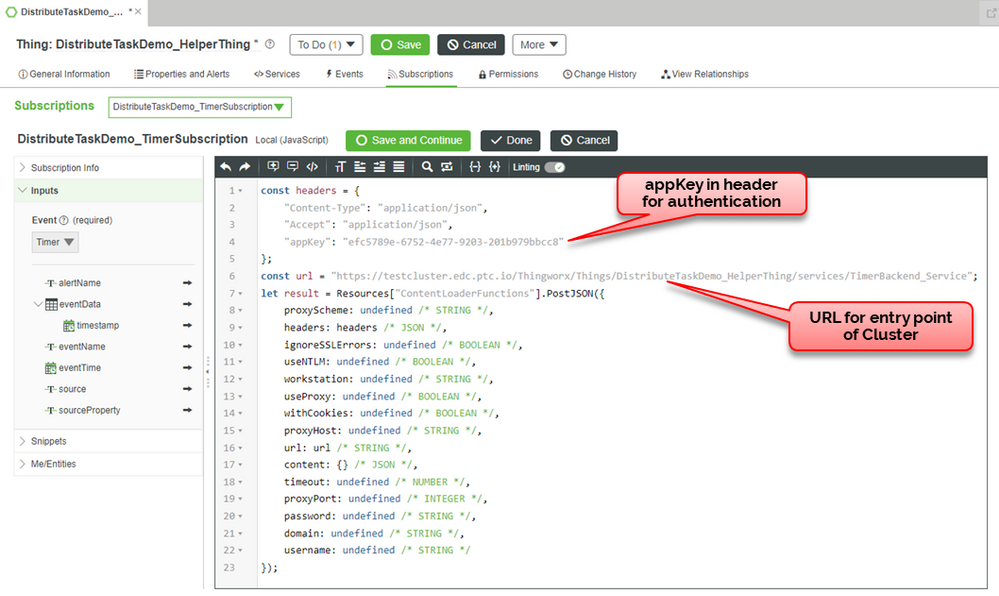This screenshot has height=596, width=999.
Task: Open the Timer event dropdown
Action: (55, 242)
